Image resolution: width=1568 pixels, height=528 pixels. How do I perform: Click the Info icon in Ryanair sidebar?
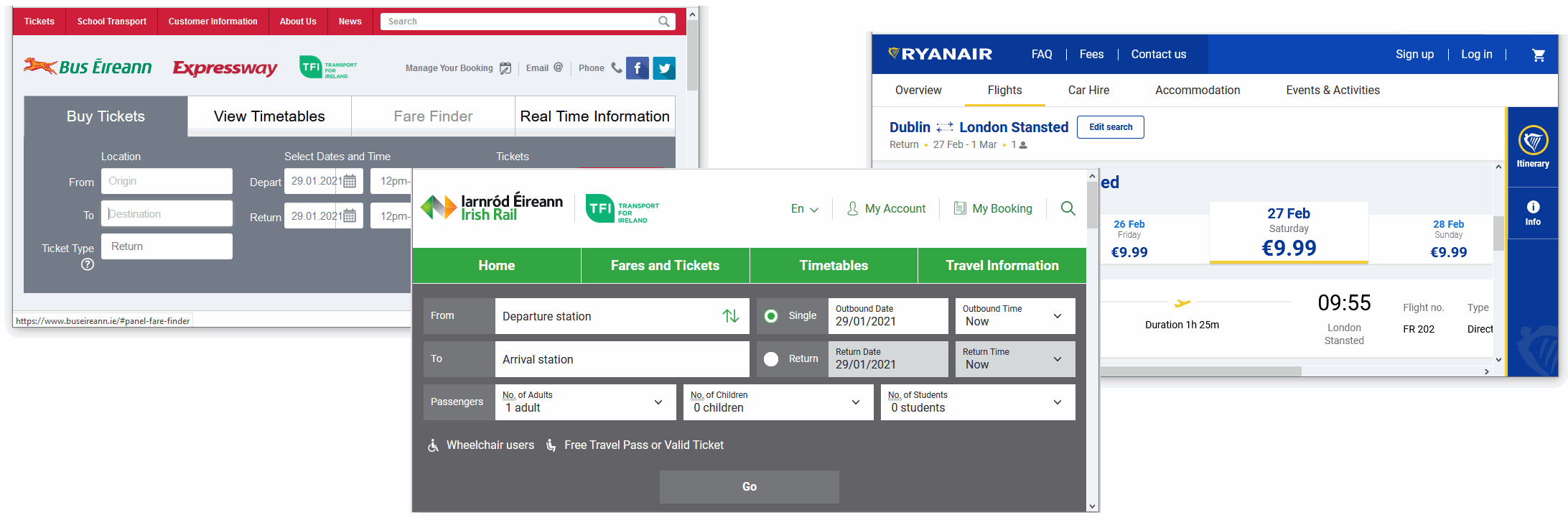pos(1533,213)
